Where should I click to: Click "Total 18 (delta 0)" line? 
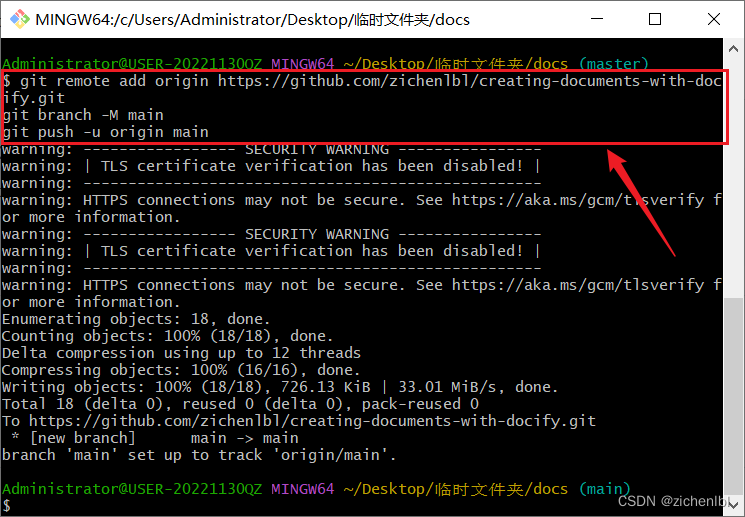tap(240, 404)
